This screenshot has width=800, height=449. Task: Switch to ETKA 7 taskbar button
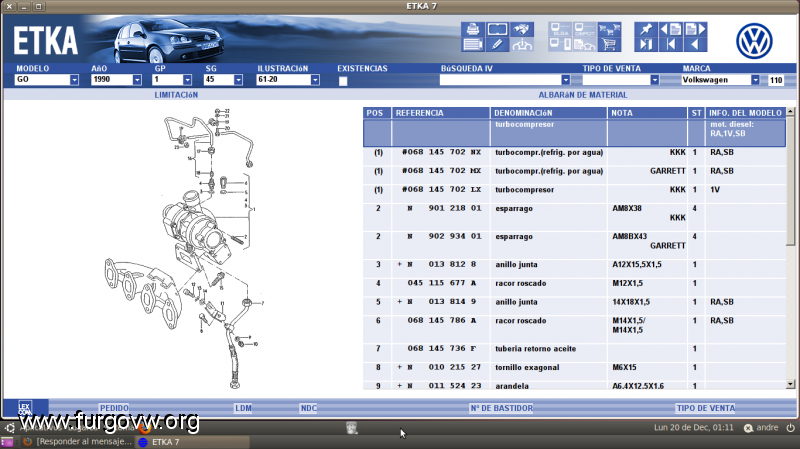point(192,442)
